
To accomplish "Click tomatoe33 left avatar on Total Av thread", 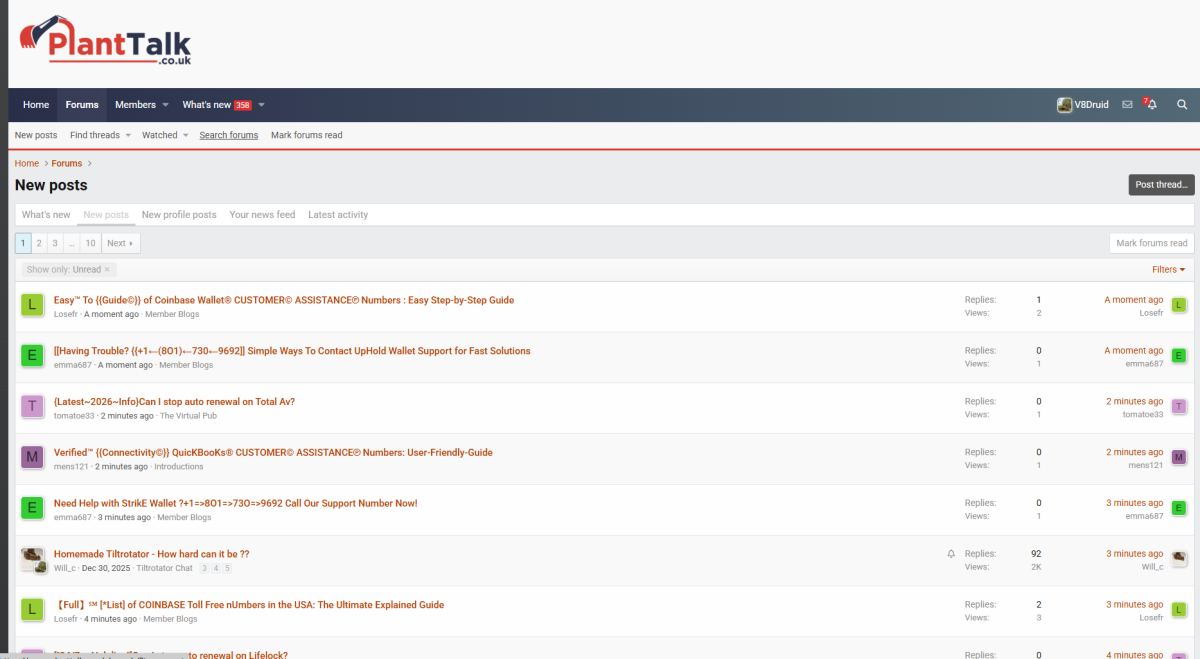I will point(32,407).
